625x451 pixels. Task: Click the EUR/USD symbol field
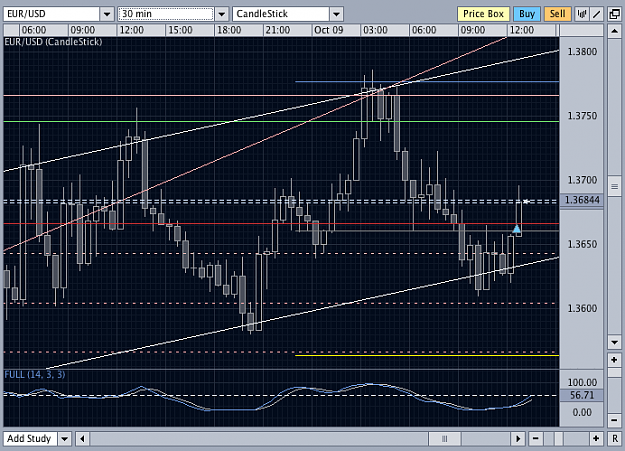pyautogui.click(x=51, y=14)
